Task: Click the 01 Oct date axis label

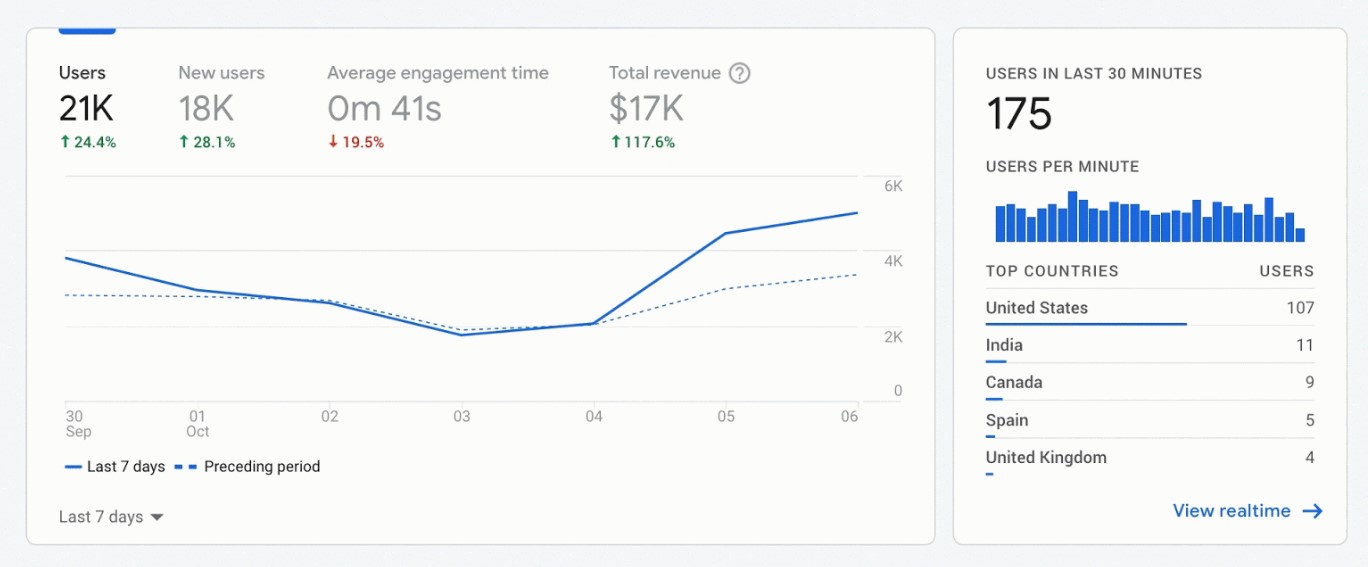Action: tap(198, 424)
